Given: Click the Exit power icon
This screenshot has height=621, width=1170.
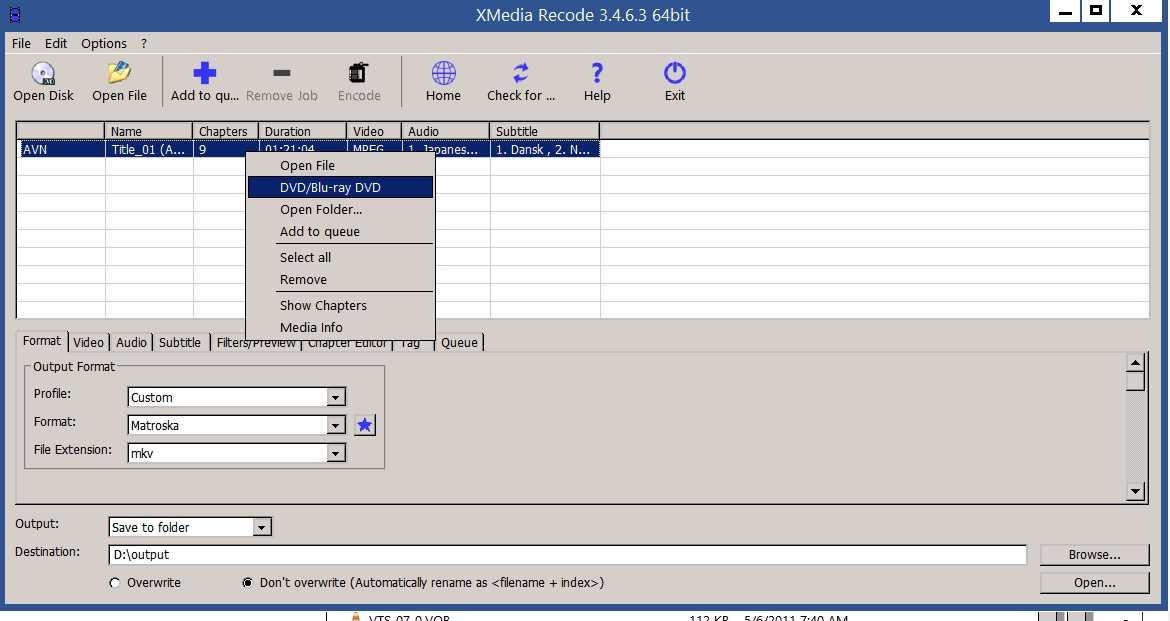Looking at the screenshot, I should 675,72.
